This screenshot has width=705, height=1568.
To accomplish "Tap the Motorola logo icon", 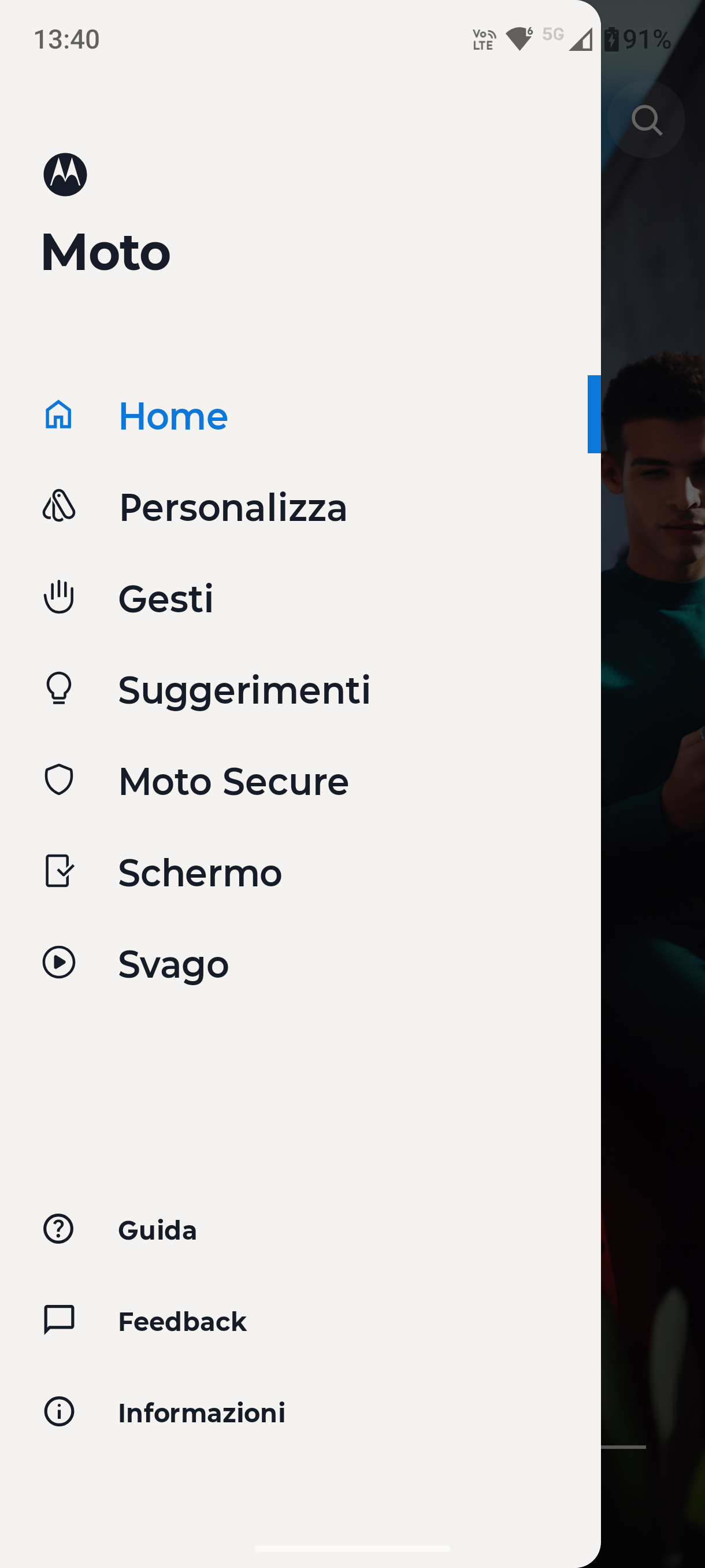I will 65,175.
